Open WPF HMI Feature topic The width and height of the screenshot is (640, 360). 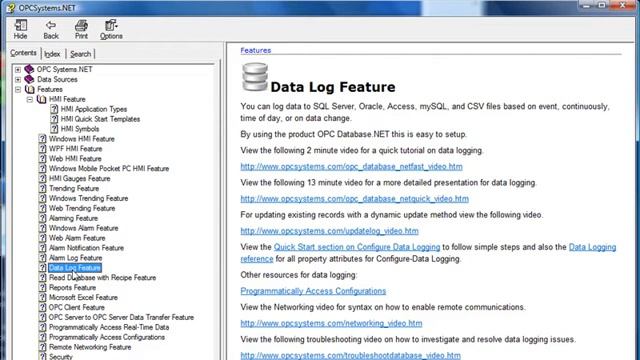[76, 149]
